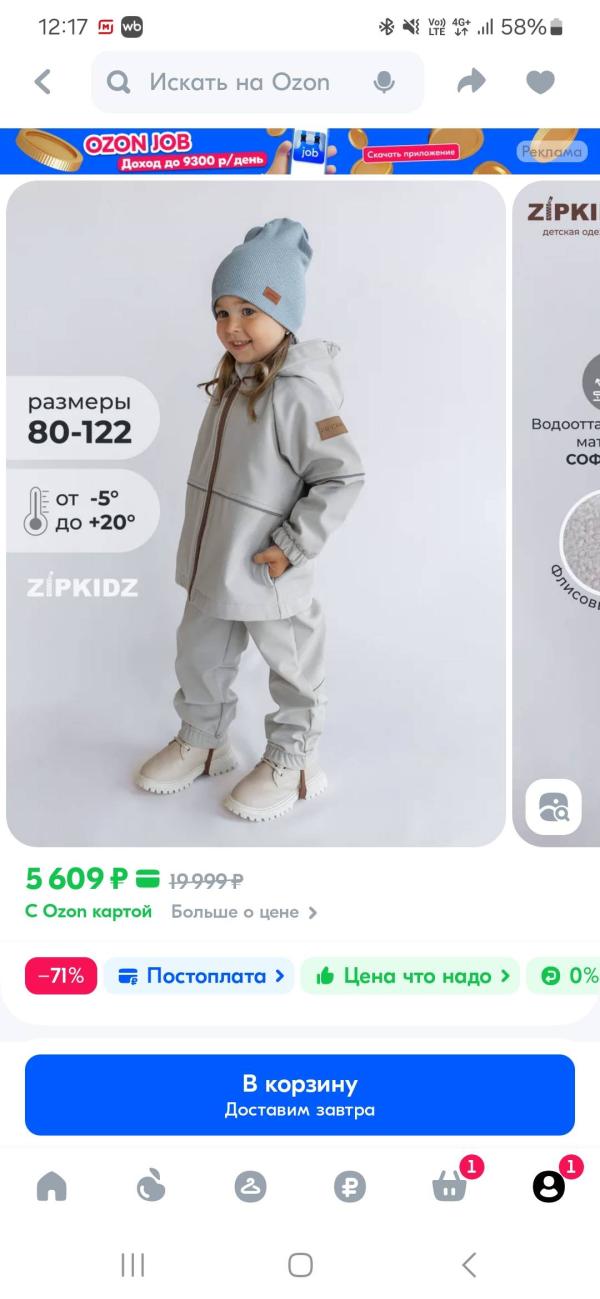Tap the Ozon Job ad banner
600x1299 pixels.
(x=300, y=151)
